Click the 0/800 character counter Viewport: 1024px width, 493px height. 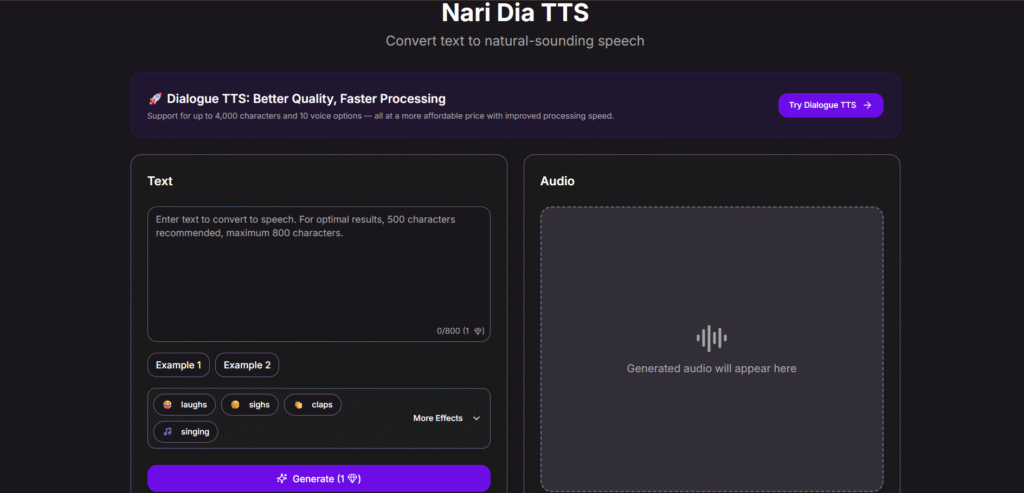click(460, 331)
